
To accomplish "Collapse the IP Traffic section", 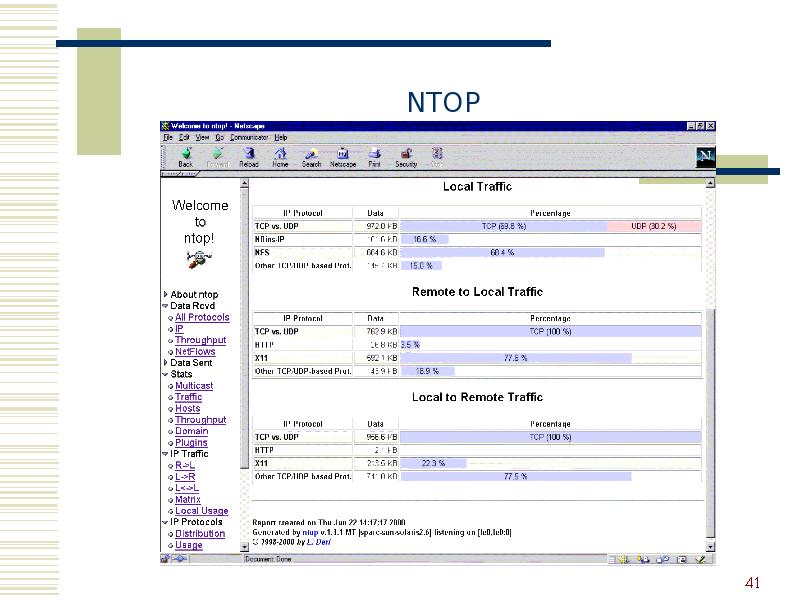I will click(x=166, y=454).
